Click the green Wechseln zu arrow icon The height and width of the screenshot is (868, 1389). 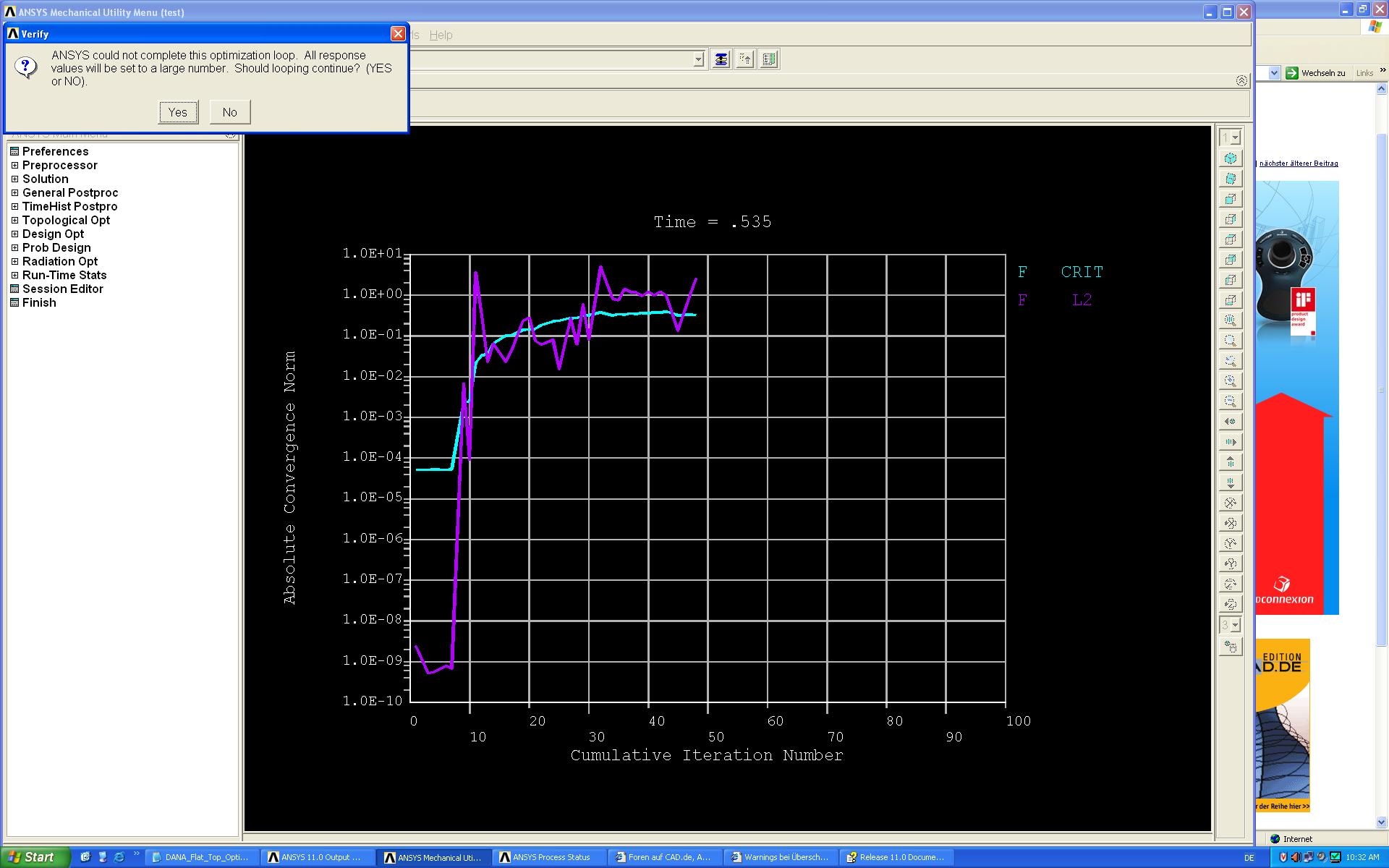pyautogui.click(x=1291, y=73)
